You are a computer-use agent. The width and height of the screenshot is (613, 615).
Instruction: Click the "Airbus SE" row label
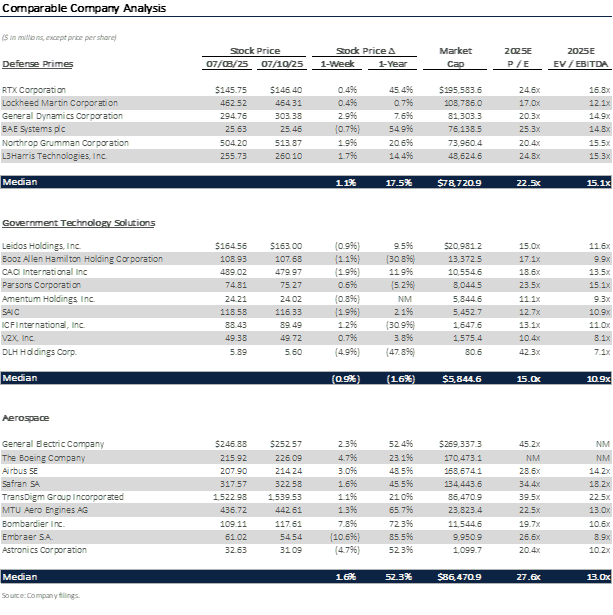pos(20,471)
